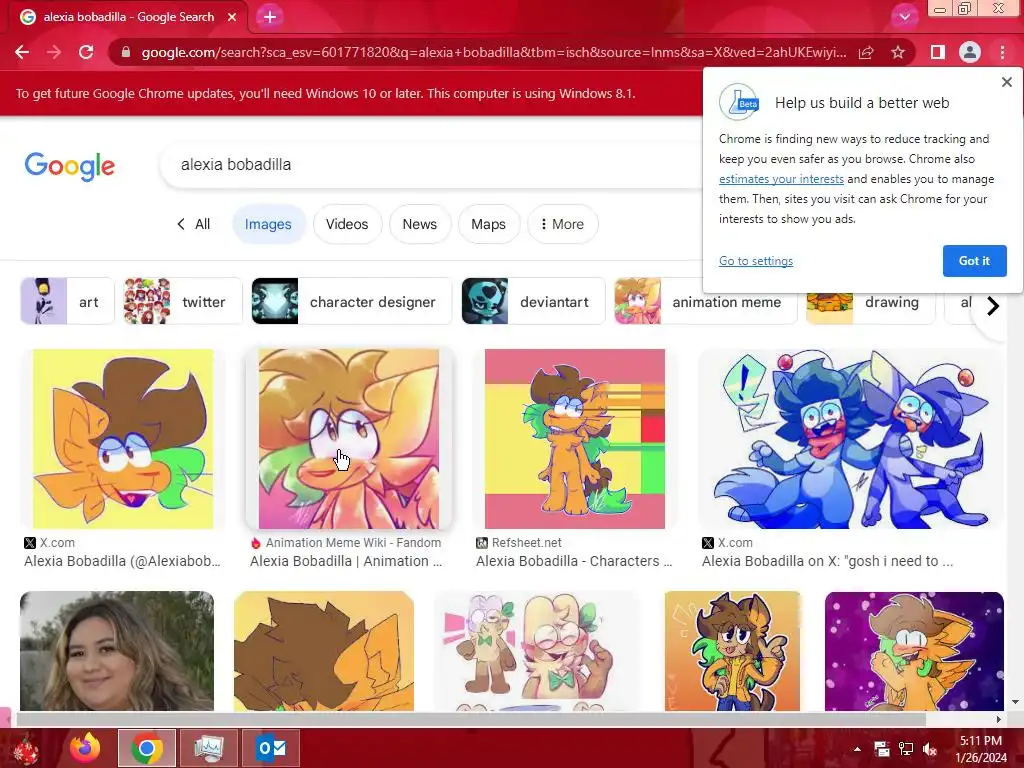Filter images by drawing chip
The width and height of the screenshot is (1024, 768).
(x=871, y=301)
